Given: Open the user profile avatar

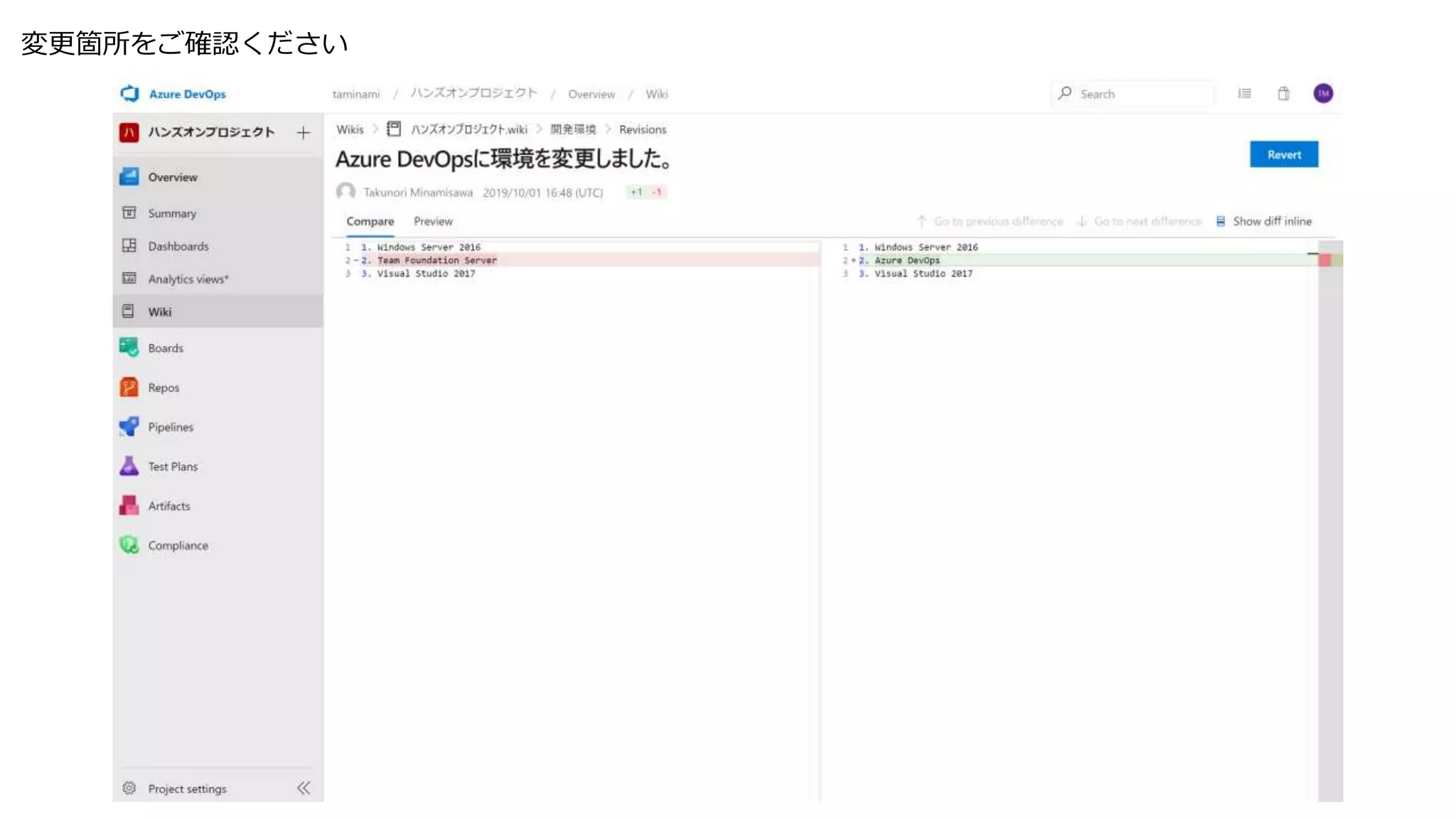Looking at the screenshot, I should [x=1323, y=93].
